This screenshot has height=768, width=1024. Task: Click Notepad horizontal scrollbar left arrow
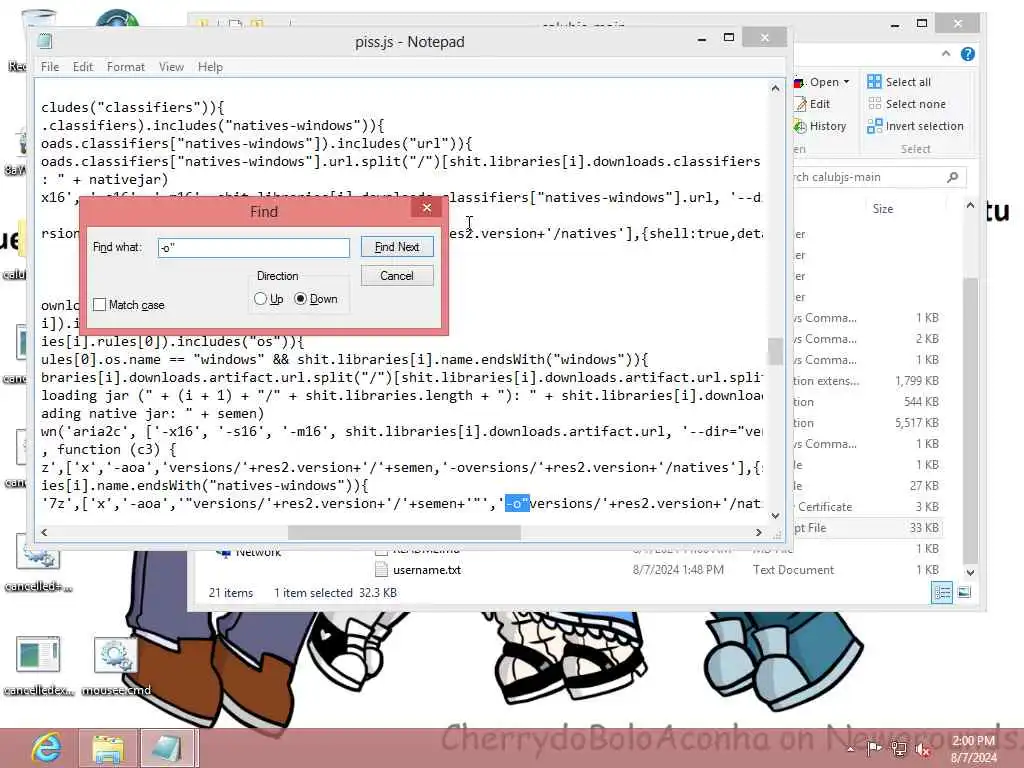44,532
